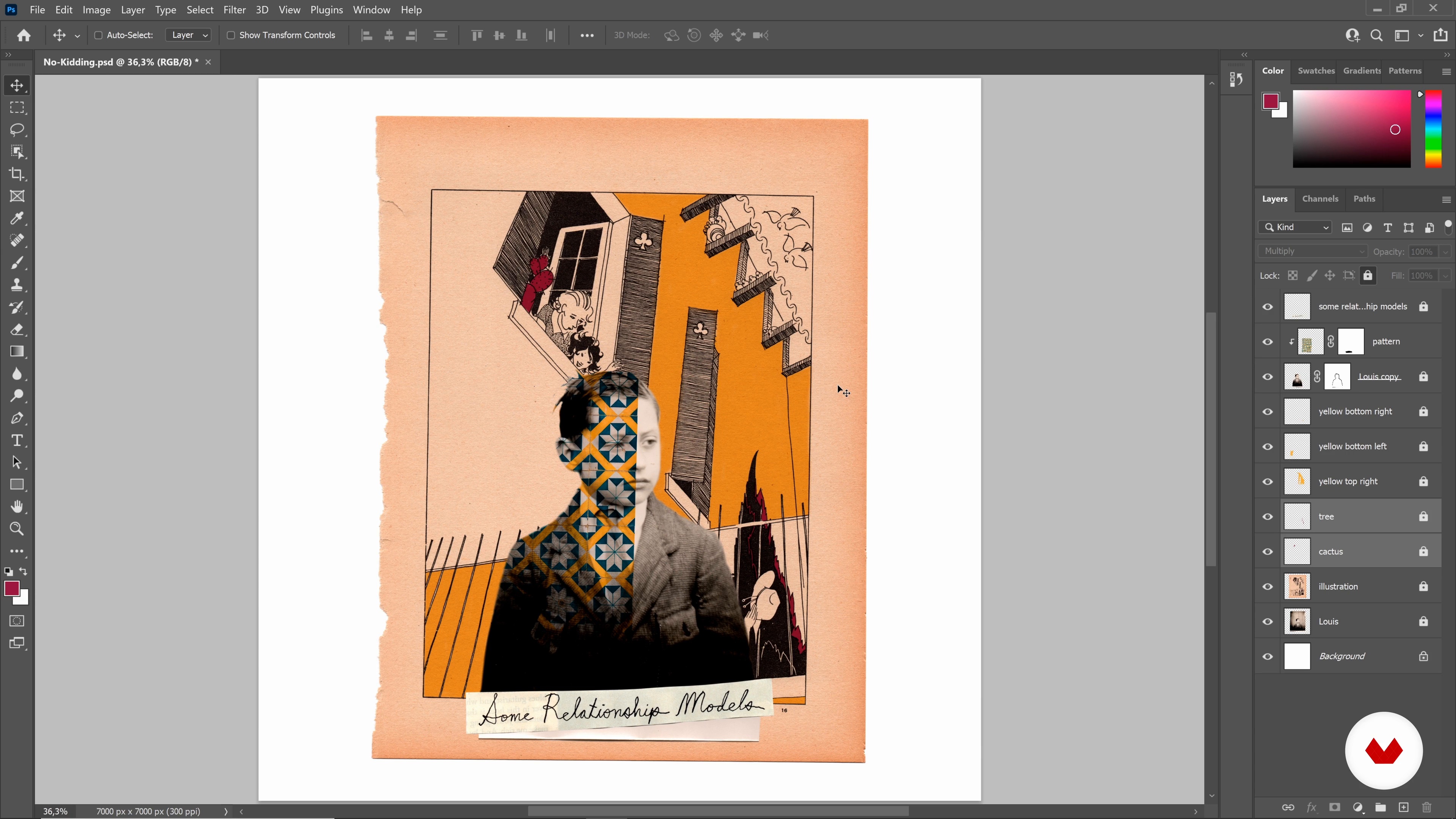Open the Multiply blend mode dropdown

[1312, 251]
